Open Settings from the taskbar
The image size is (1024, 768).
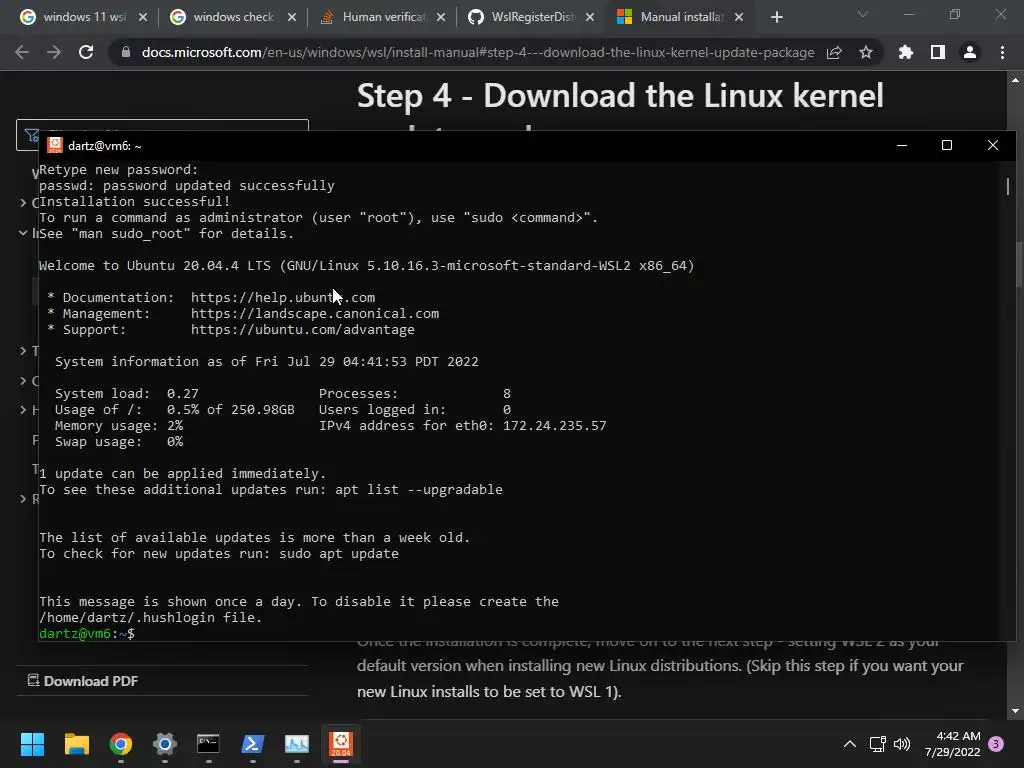click(x=165, y=744)
